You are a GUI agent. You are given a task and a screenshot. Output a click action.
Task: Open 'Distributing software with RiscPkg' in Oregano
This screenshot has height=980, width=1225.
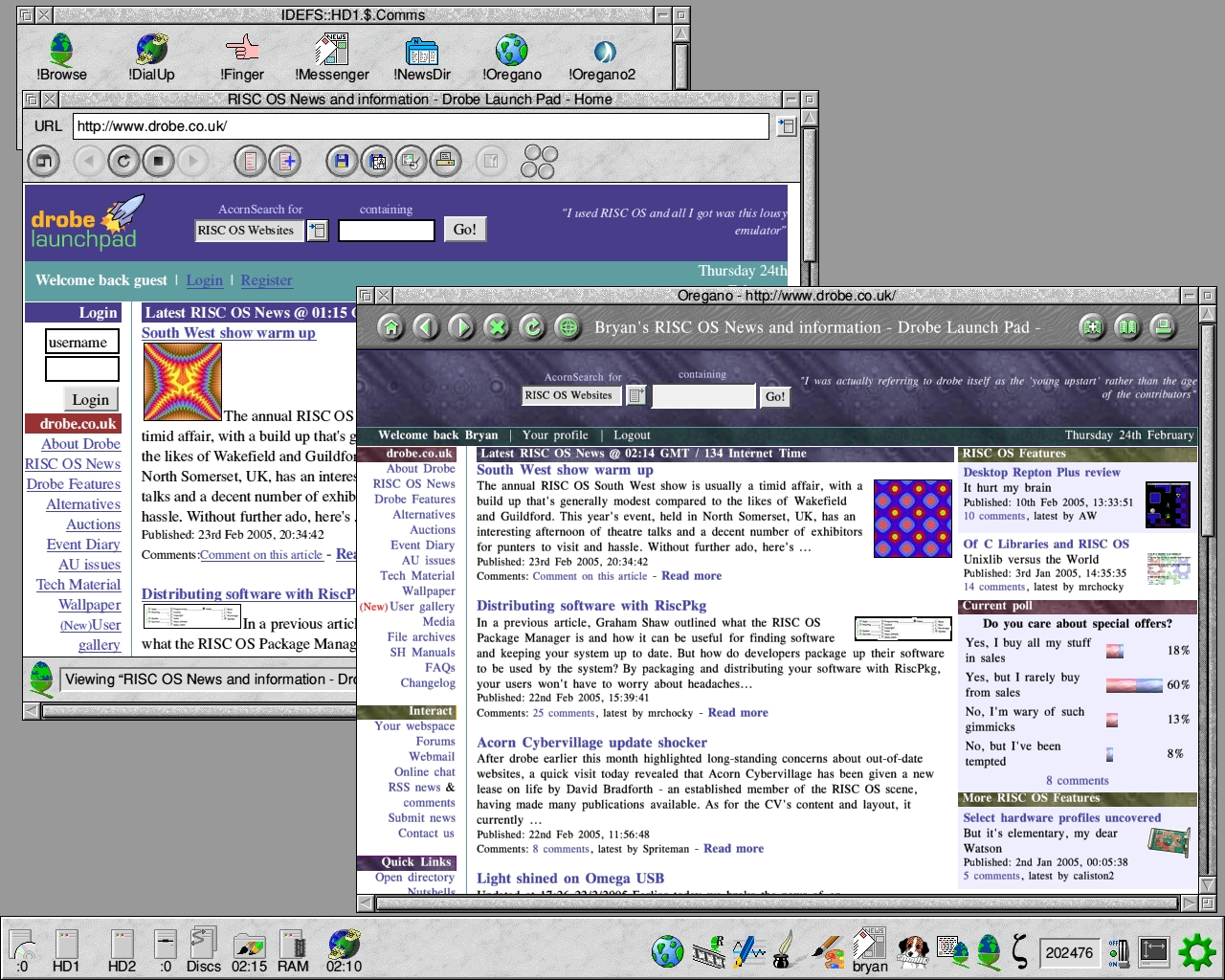click(591, 606)
